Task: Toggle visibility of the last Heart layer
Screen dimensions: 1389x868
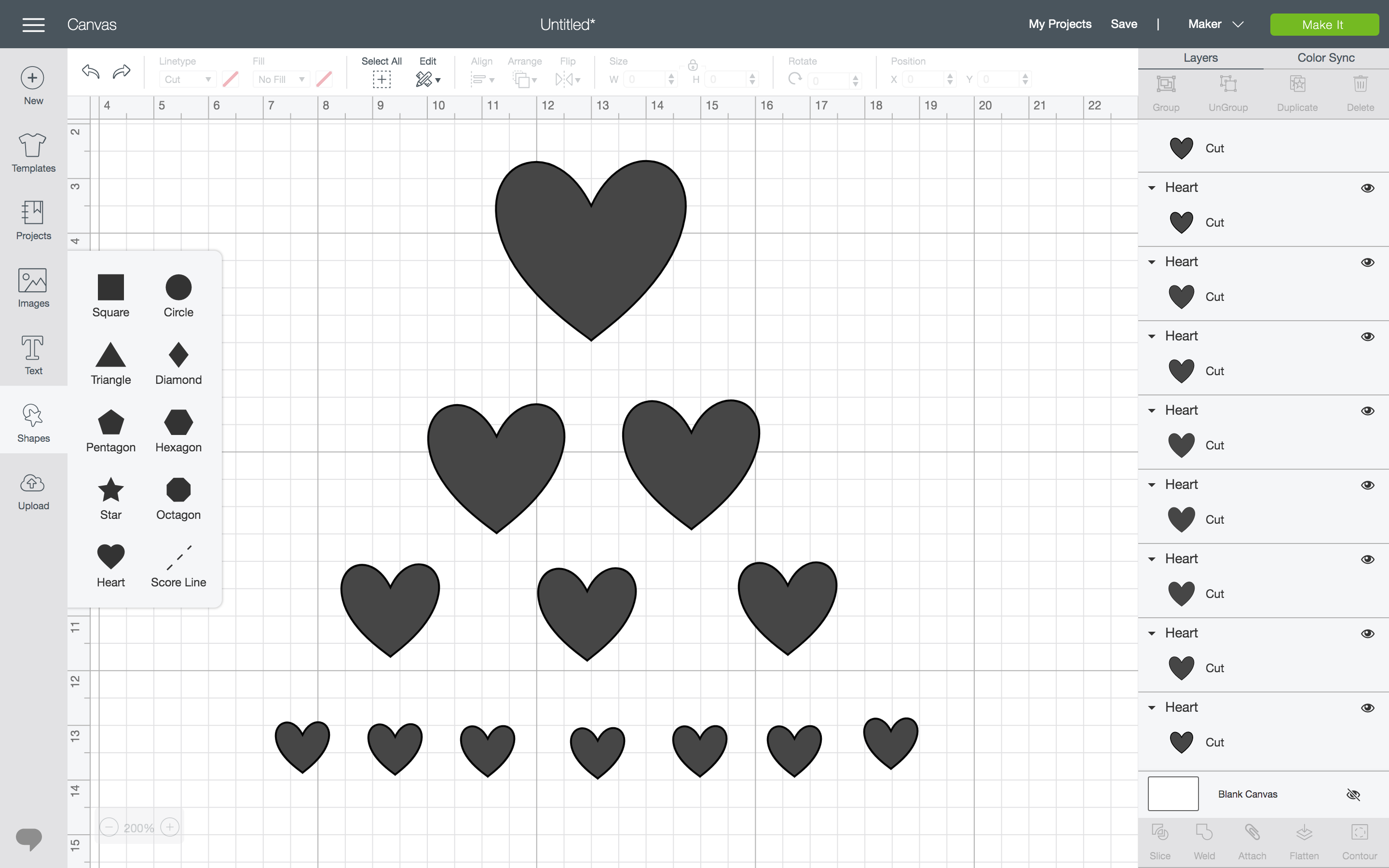Action: pyautogui.click(x=1367, y=708)
